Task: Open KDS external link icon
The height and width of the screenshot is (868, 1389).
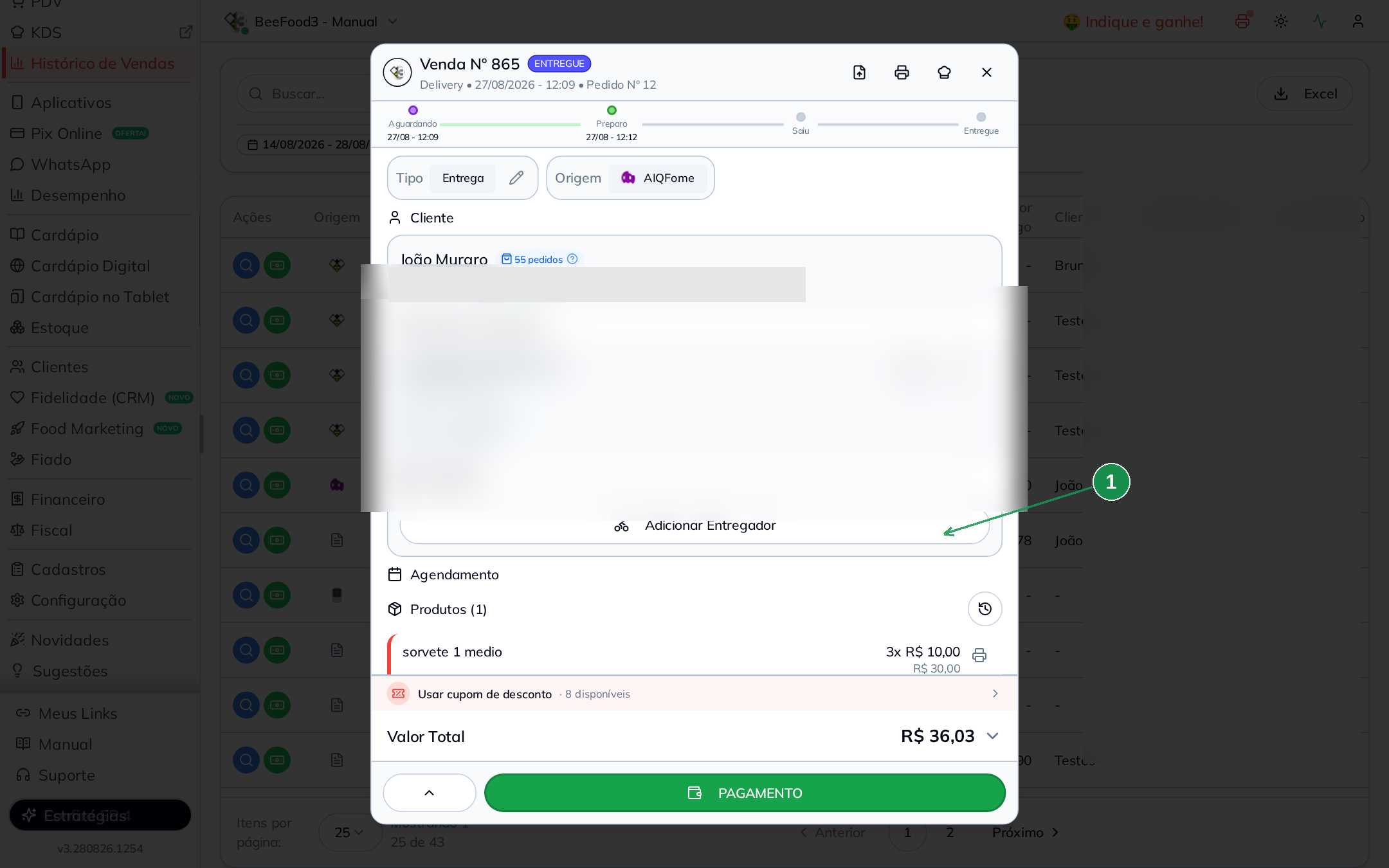Action: (x=186, y=32)
